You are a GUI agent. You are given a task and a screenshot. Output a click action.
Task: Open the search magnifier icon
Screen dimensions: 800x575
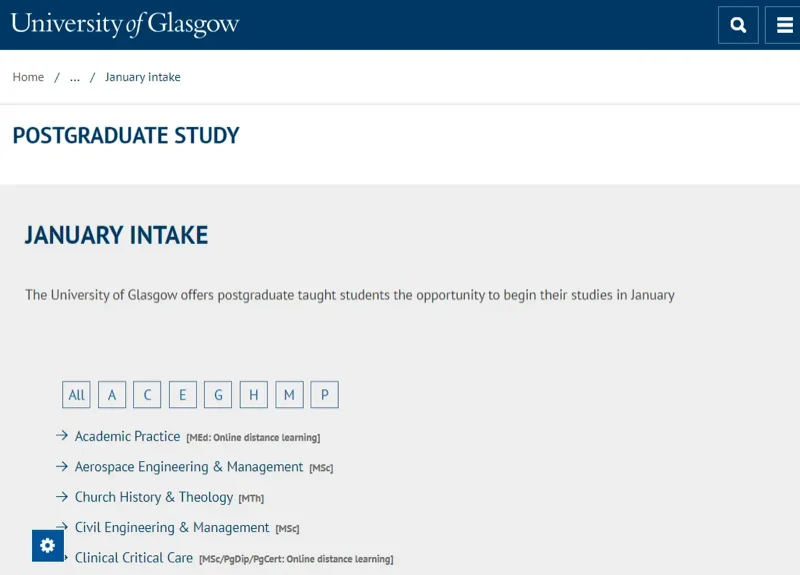coord(738,24)
